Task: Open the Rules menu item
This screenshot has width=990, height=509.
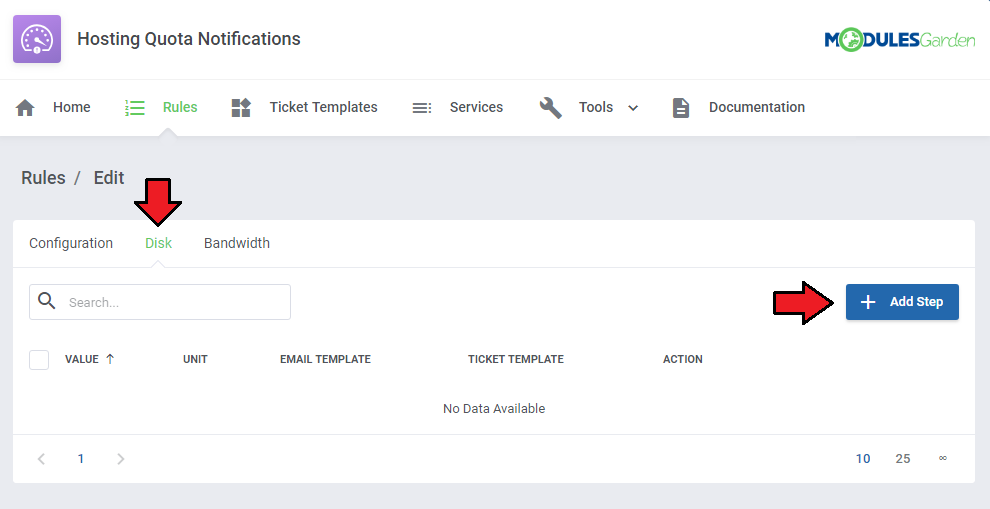Action: (180, 107)
